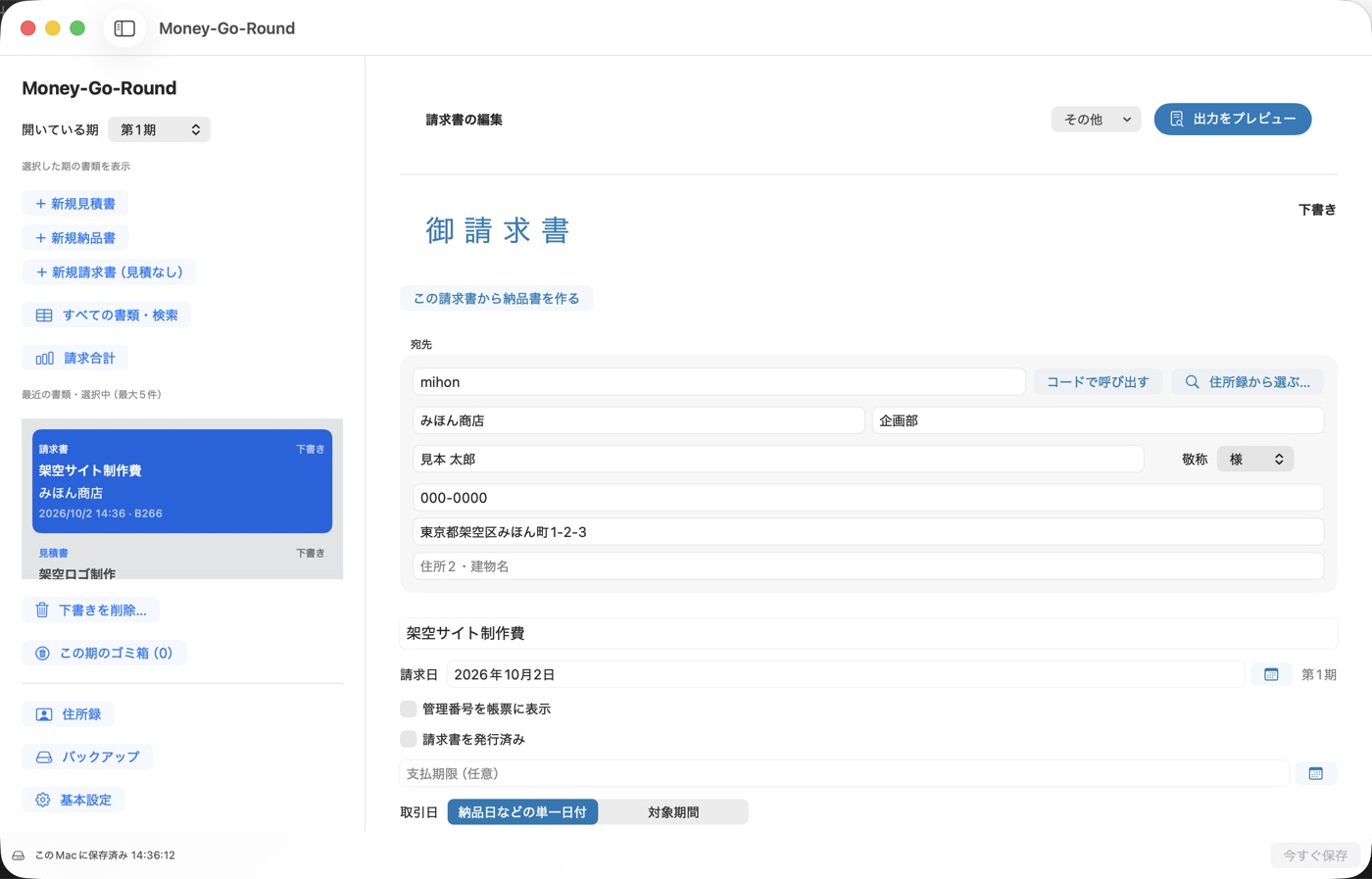This screenshot has height=879, width=1372.
Task: Click the コードで呼び出す button
Action: pyautogui.click(x=1098, y=382)
